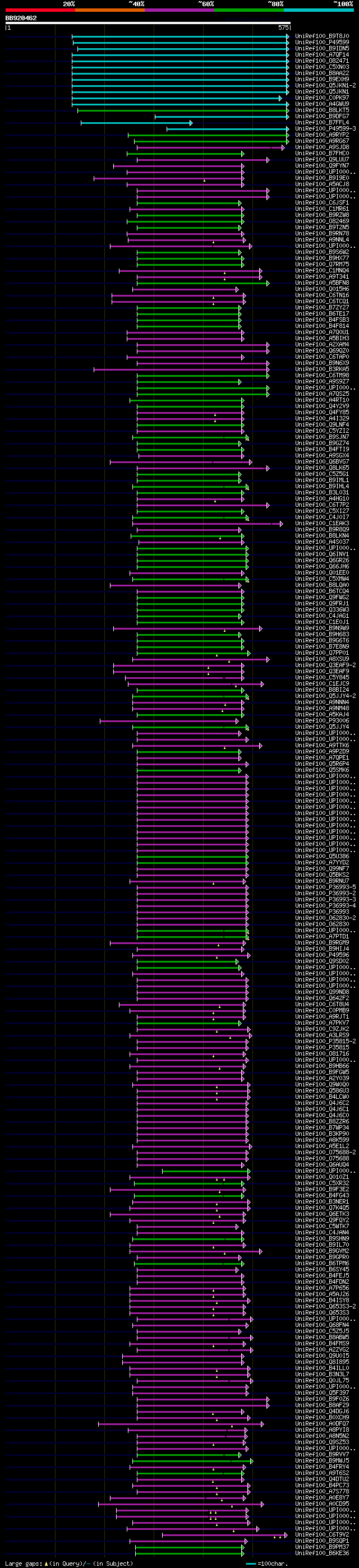This screenshot has width=359, height=1568.
Task: Click label UniRef100_A7YYD2
Action: (323, 863)
